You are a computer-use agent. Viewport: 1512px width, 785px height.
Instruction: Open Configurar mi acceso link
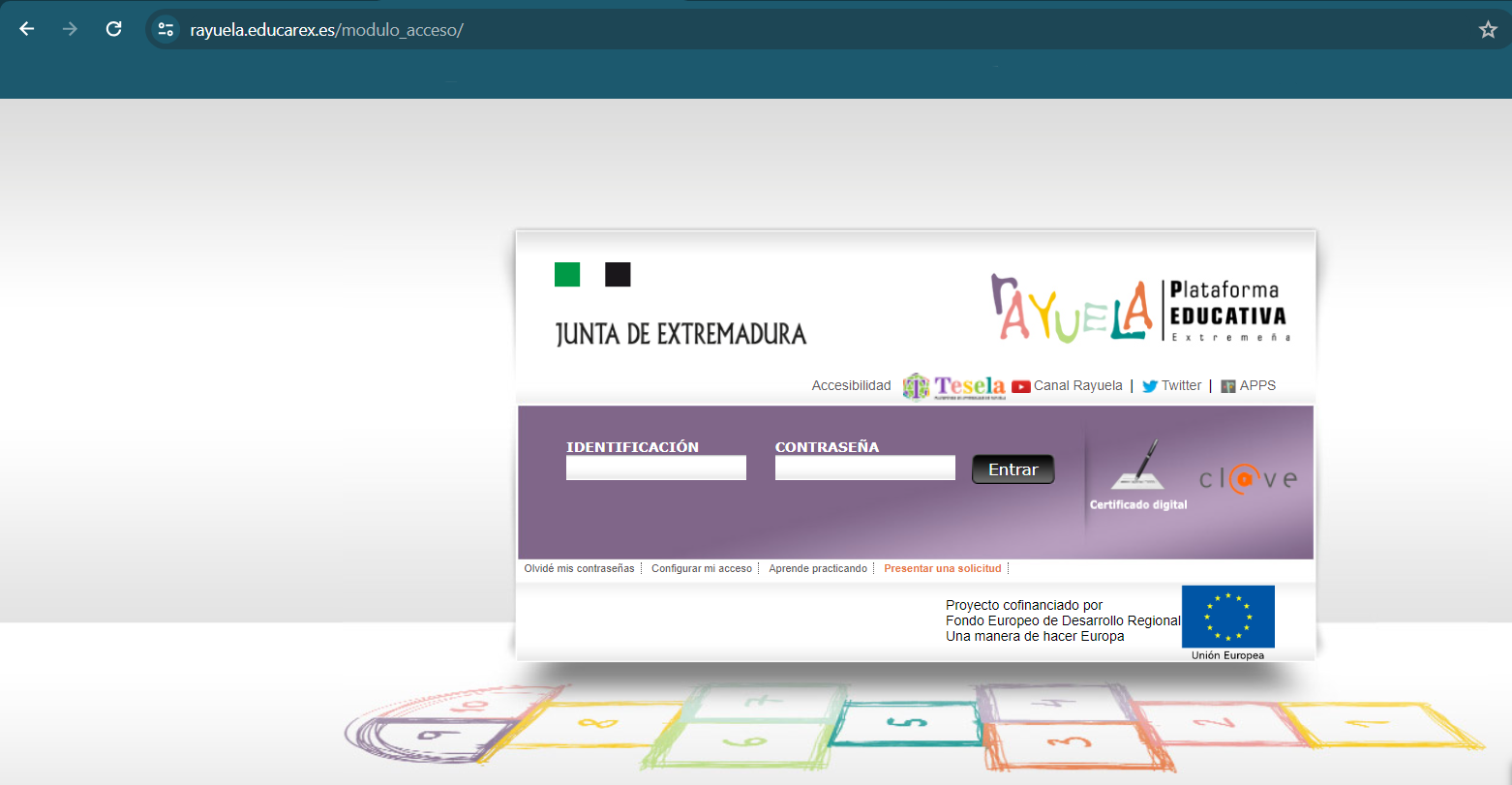702,568
